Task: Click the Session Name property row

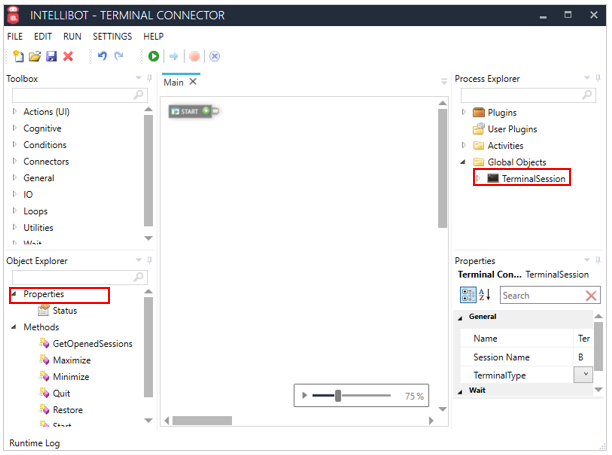Action: click(x=527, y=357)
